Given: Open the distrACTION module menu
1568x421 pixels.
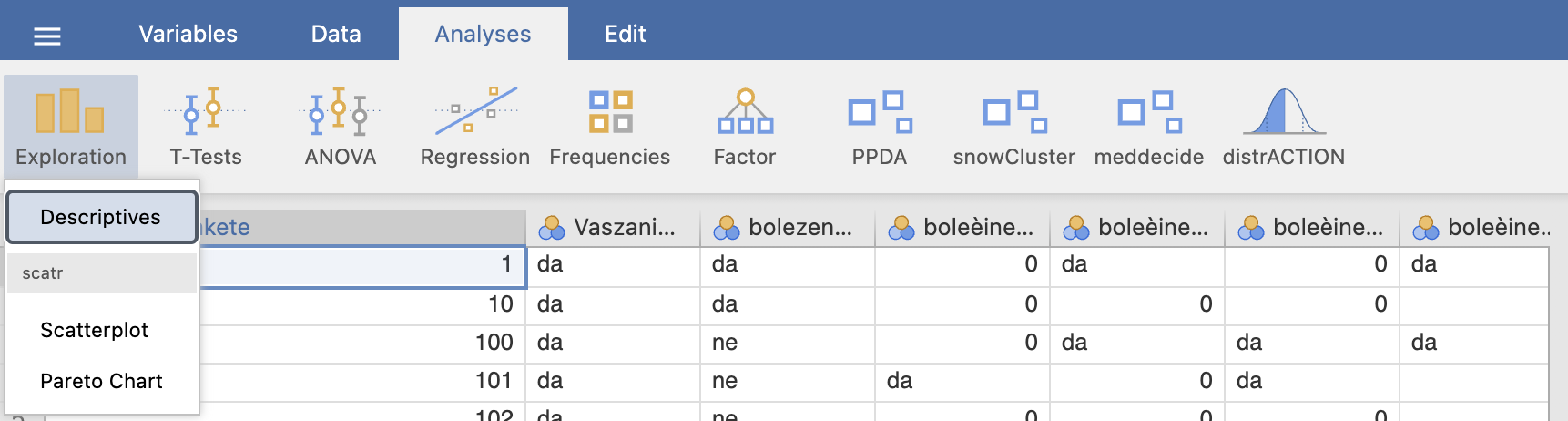Looking at the screenshot, I should point(1284,127).
